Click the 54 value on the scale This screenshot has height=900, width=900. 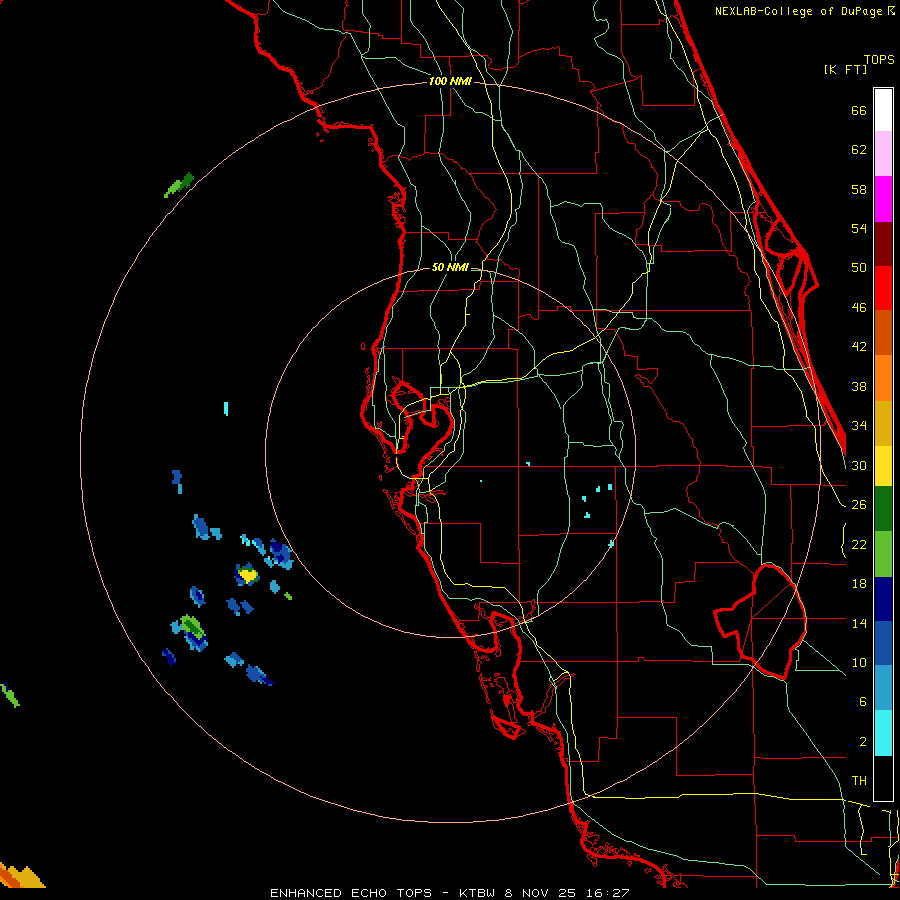(859, 228)
